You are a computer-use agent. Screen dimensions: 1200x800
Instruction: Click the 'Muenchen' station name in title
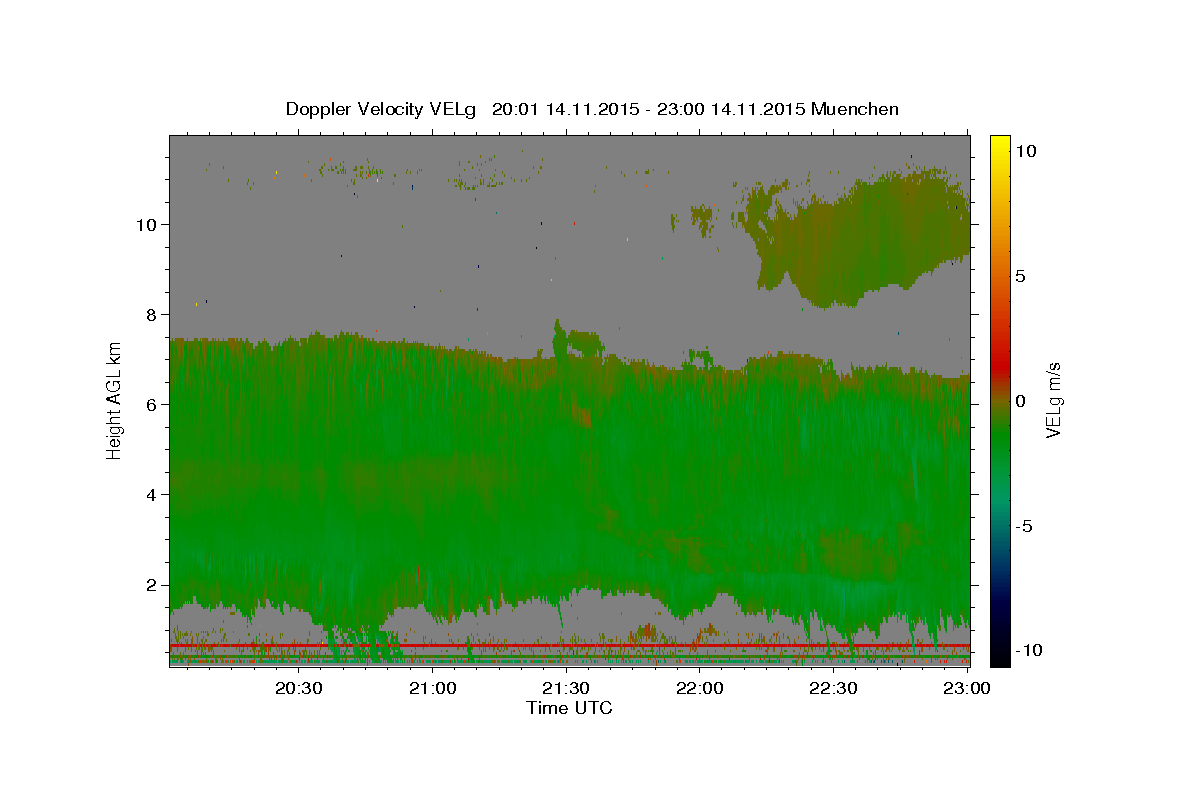tap(855, 109)
